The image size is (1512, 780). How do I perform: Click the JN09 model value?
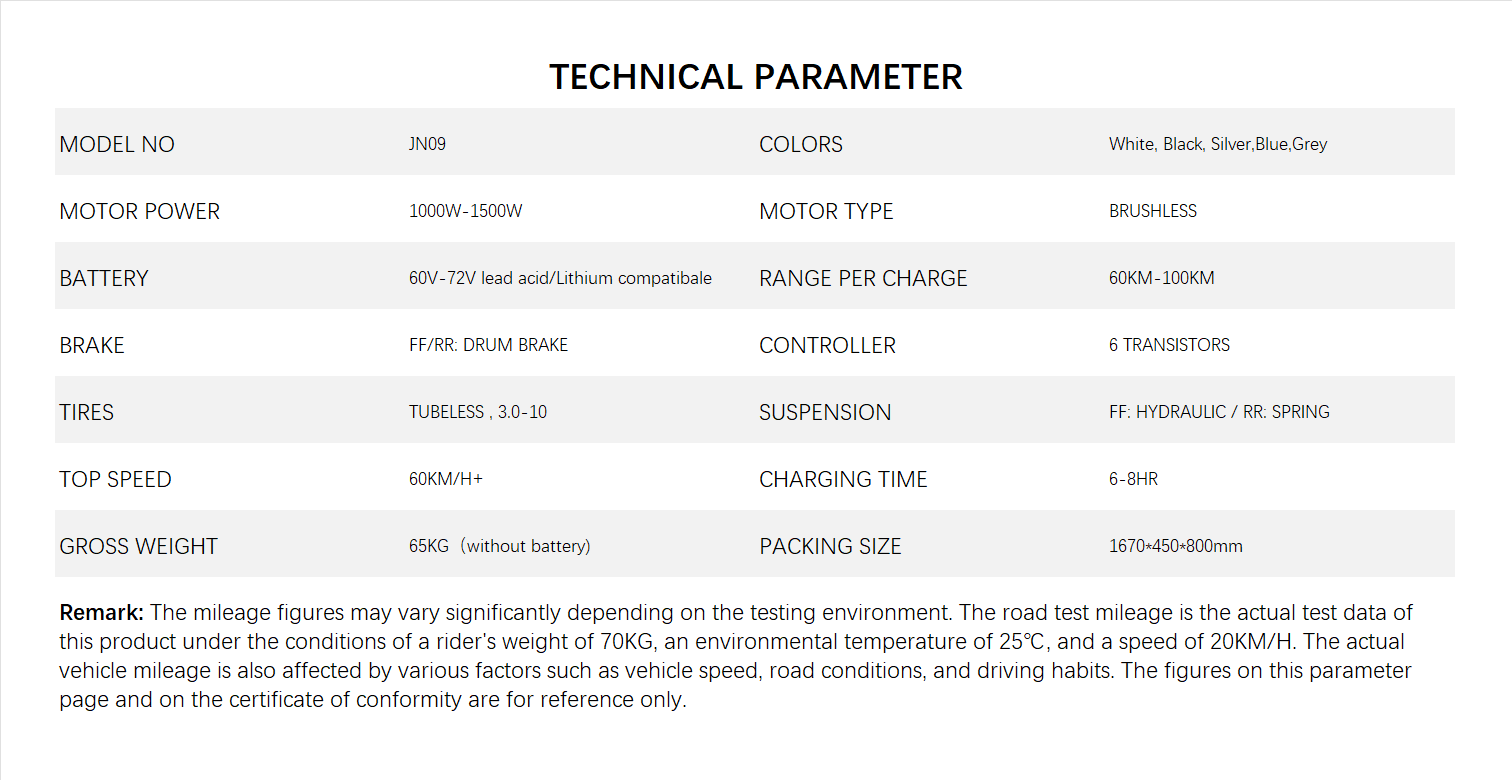click(427, 144)
